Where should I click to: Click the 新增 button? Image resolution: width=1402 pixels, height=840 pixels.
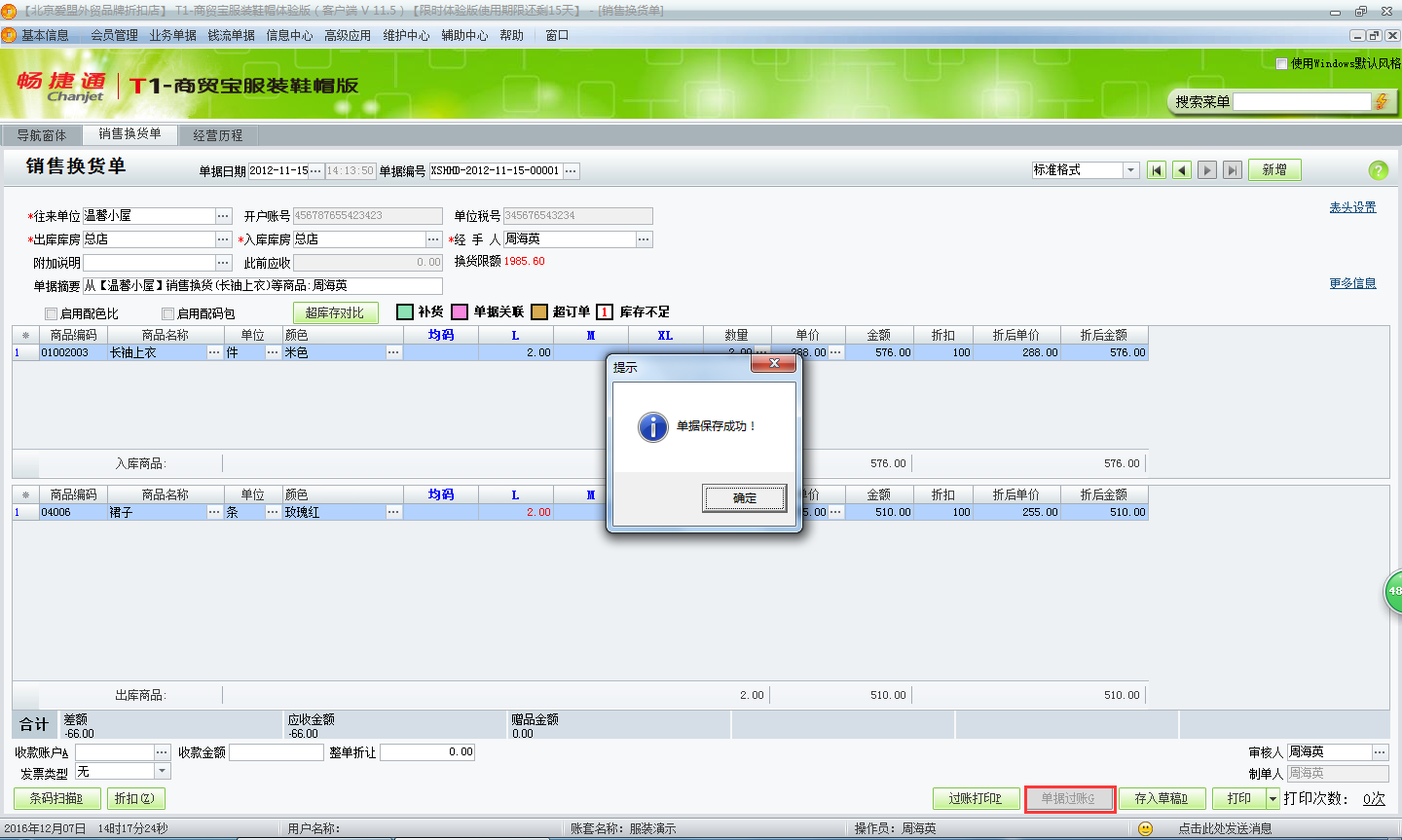coord(1274,170)
